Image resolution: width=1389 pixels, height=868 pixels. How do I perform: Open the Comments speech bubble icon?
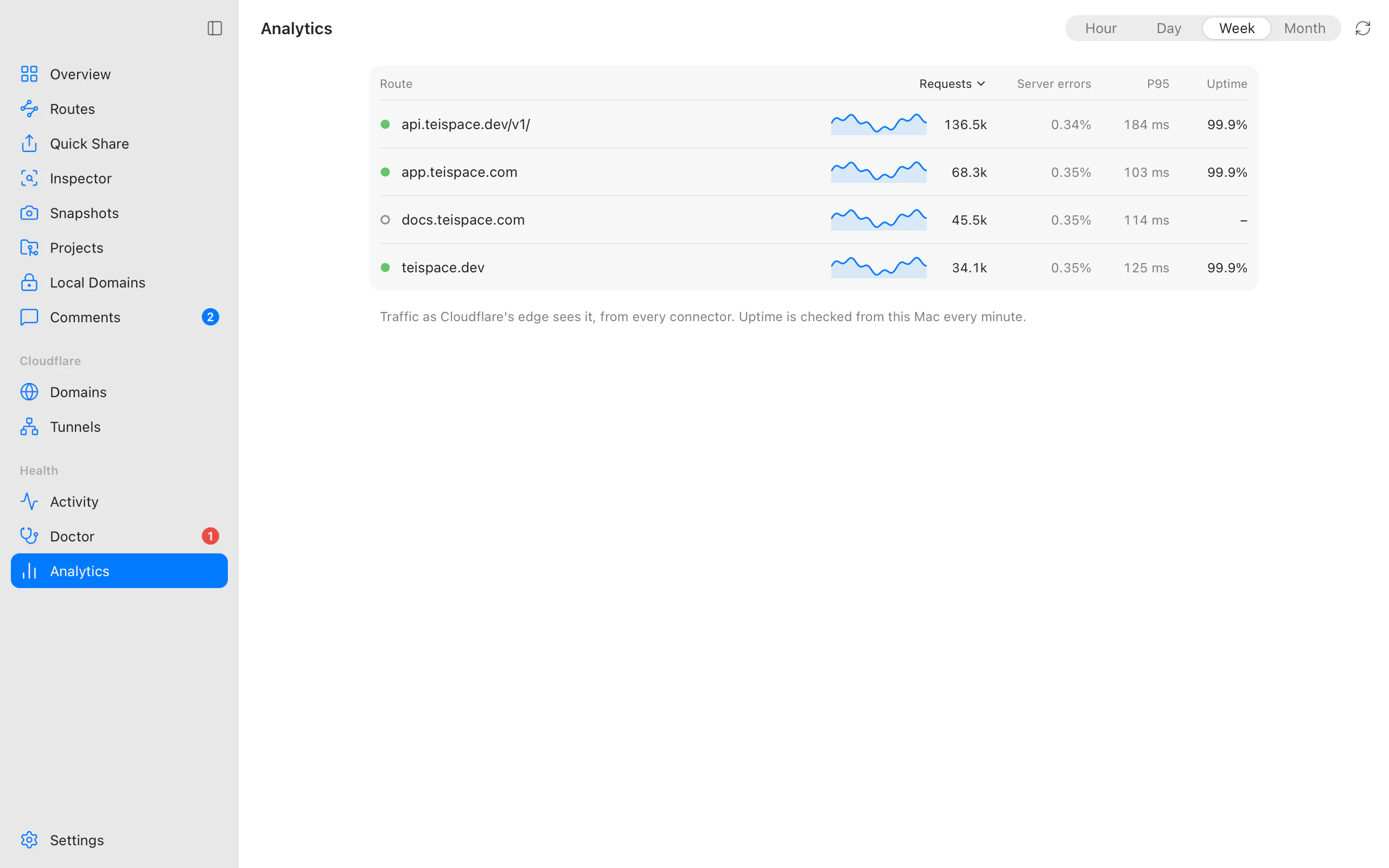click(29, 317)
